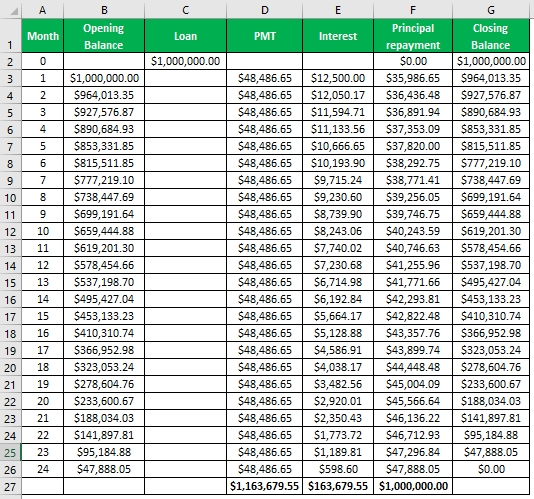534x499 pixels.
Task: Click the Closing Balance header cell
Action: click(491, 36)
